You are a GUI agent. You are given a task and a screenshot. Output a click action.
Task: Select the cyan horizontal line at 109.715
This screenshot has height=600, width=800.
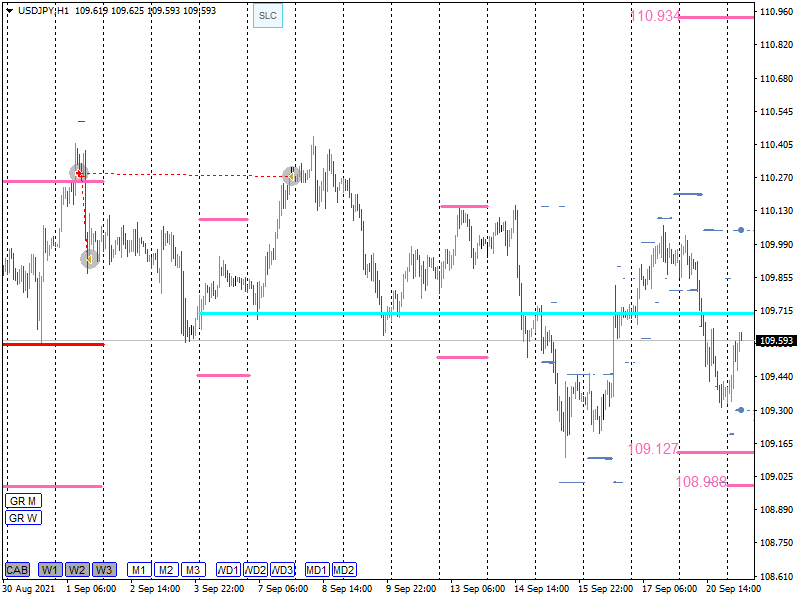pyautogui.click(x=450, y=313)
